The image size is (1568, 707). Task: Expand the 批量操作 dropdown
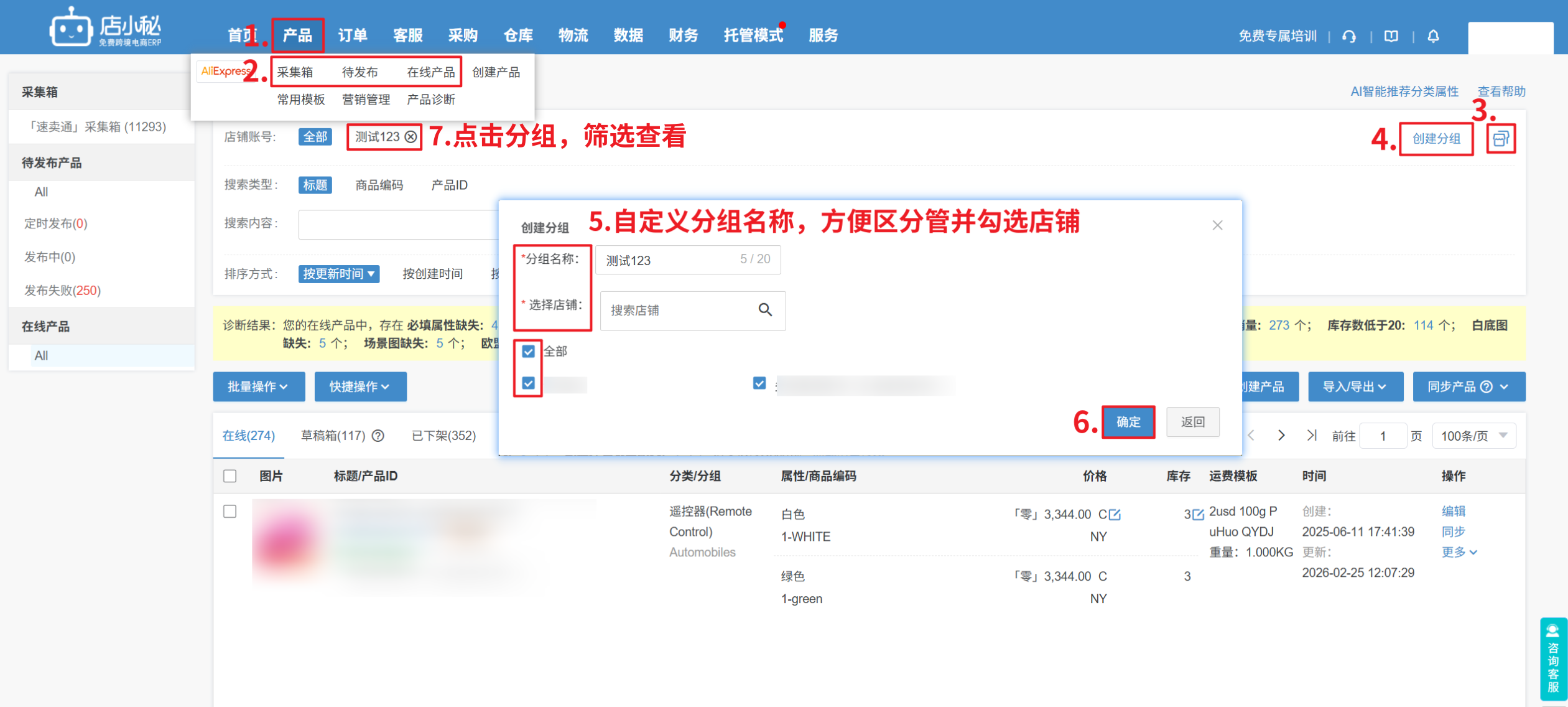(x=258, y=386)
